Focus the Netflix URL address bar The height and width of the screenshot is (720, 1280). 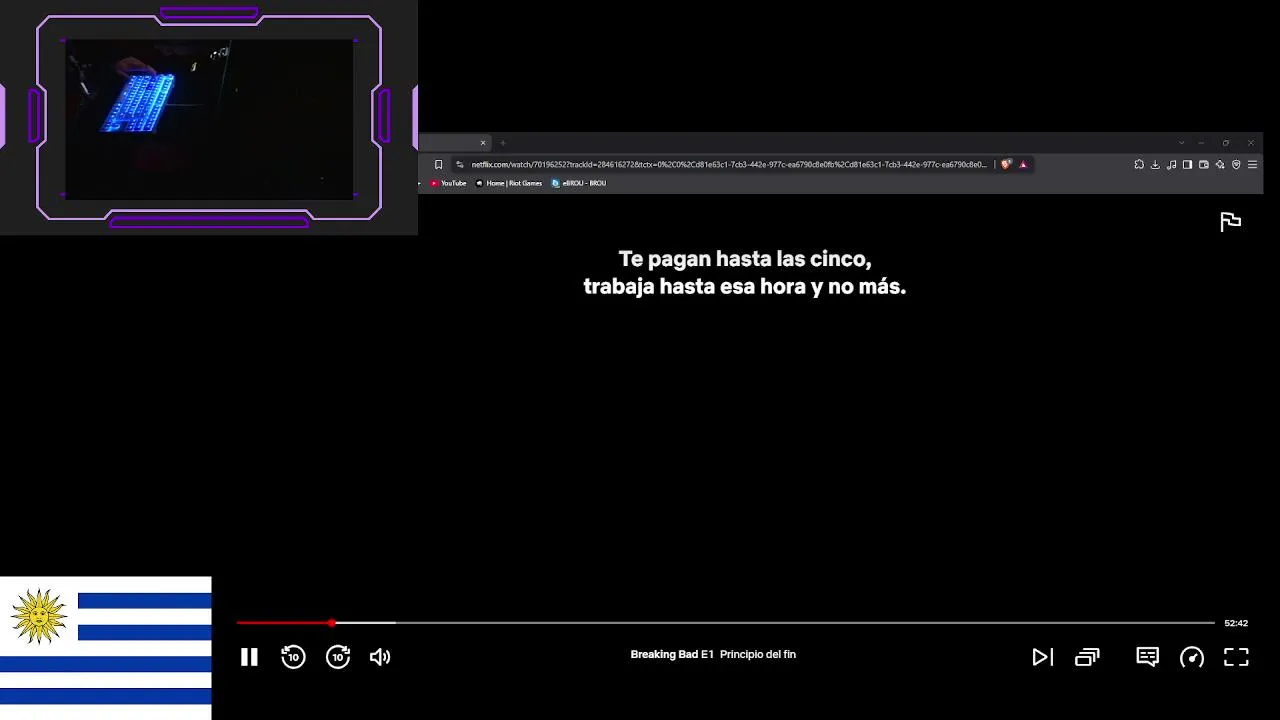click(x=729, y=164)
